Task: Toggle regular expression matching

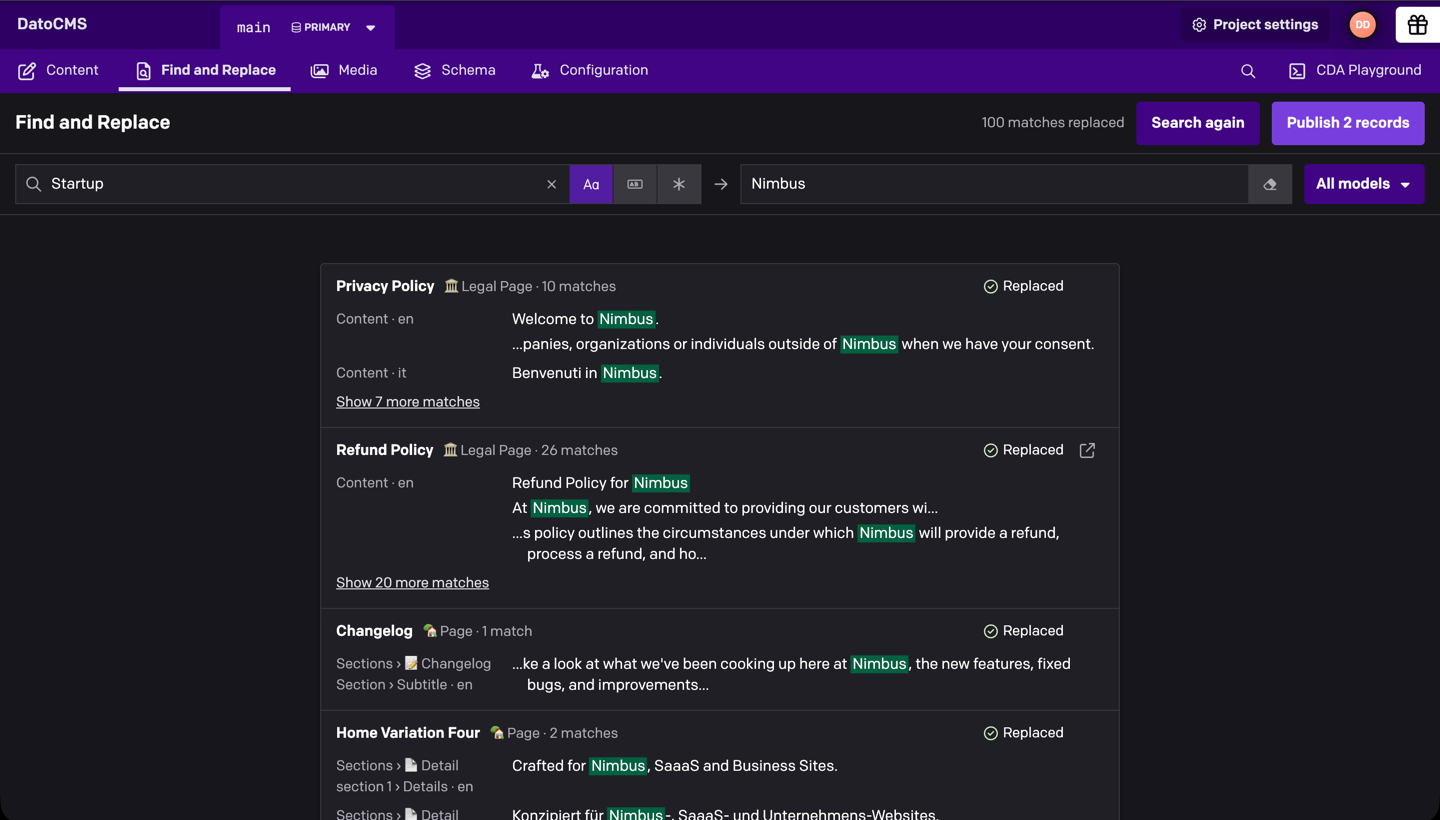Action: 679,184
